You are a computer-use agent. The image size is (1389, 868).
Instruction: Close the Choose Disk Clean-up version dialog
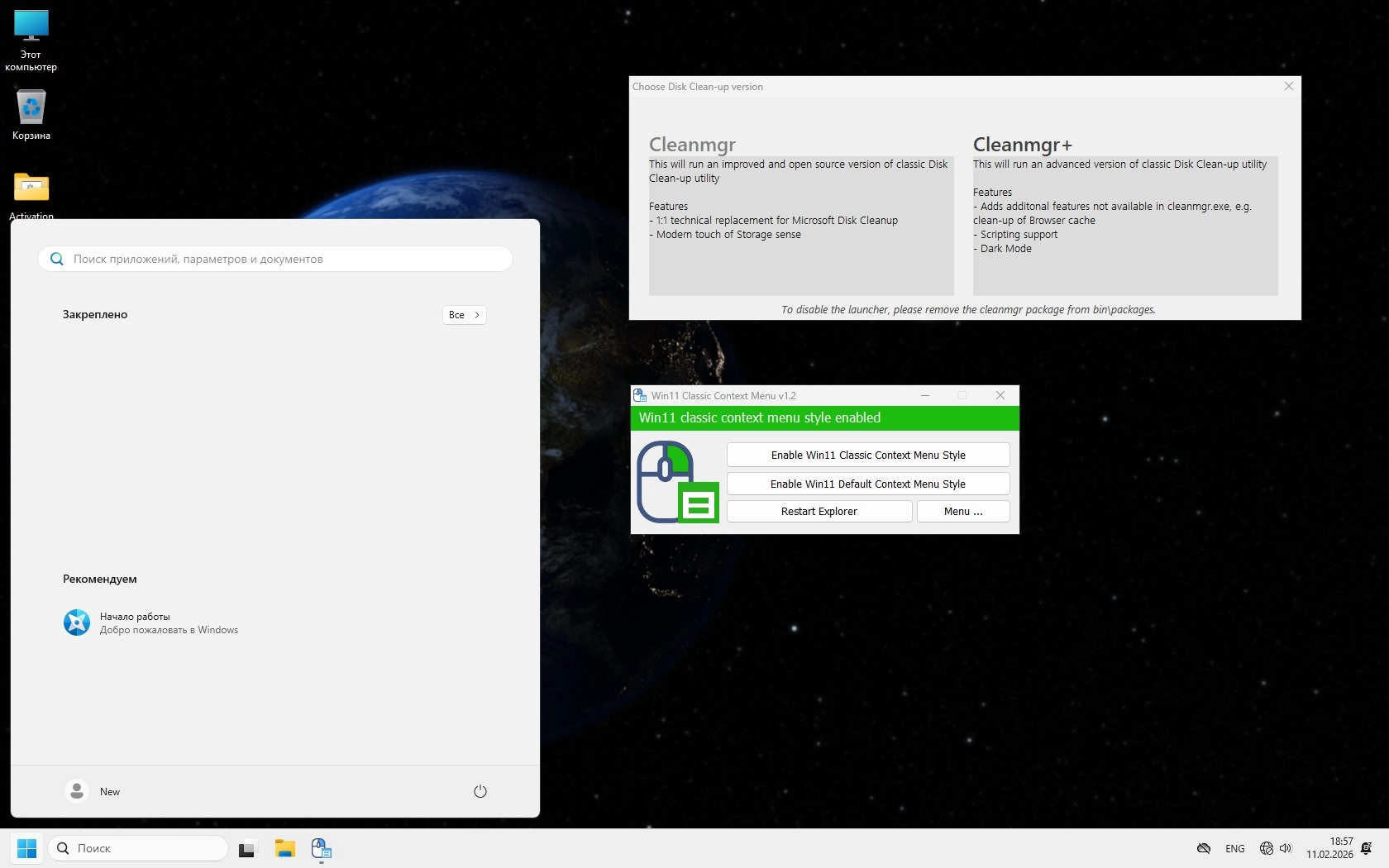click(x=1288, y=86)
